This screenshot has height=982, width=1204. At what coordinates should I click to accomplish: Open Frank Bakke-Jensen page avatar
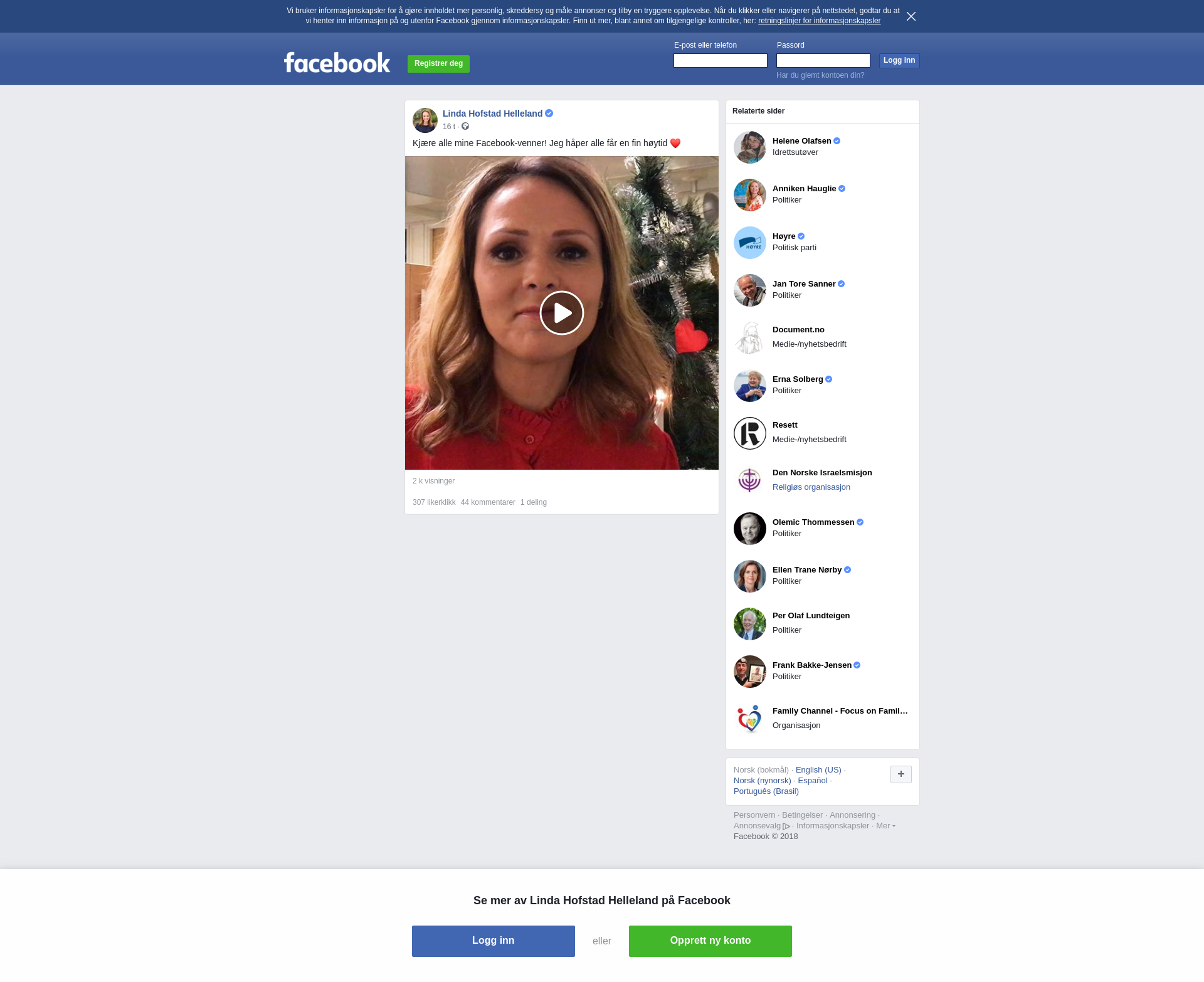click(x=750, y=672)
